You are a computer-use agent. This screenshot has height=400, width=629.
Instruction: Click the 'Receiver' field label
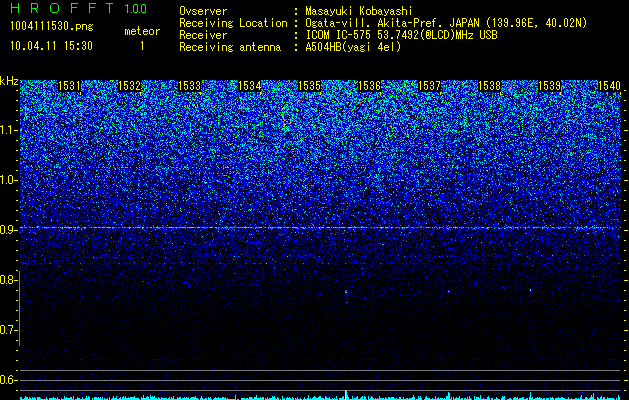coord(203,35)
